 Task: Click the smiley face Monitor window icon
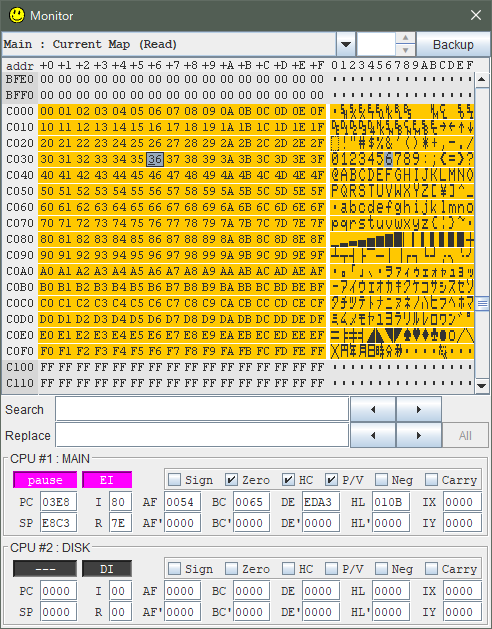[x=17, y=15]
